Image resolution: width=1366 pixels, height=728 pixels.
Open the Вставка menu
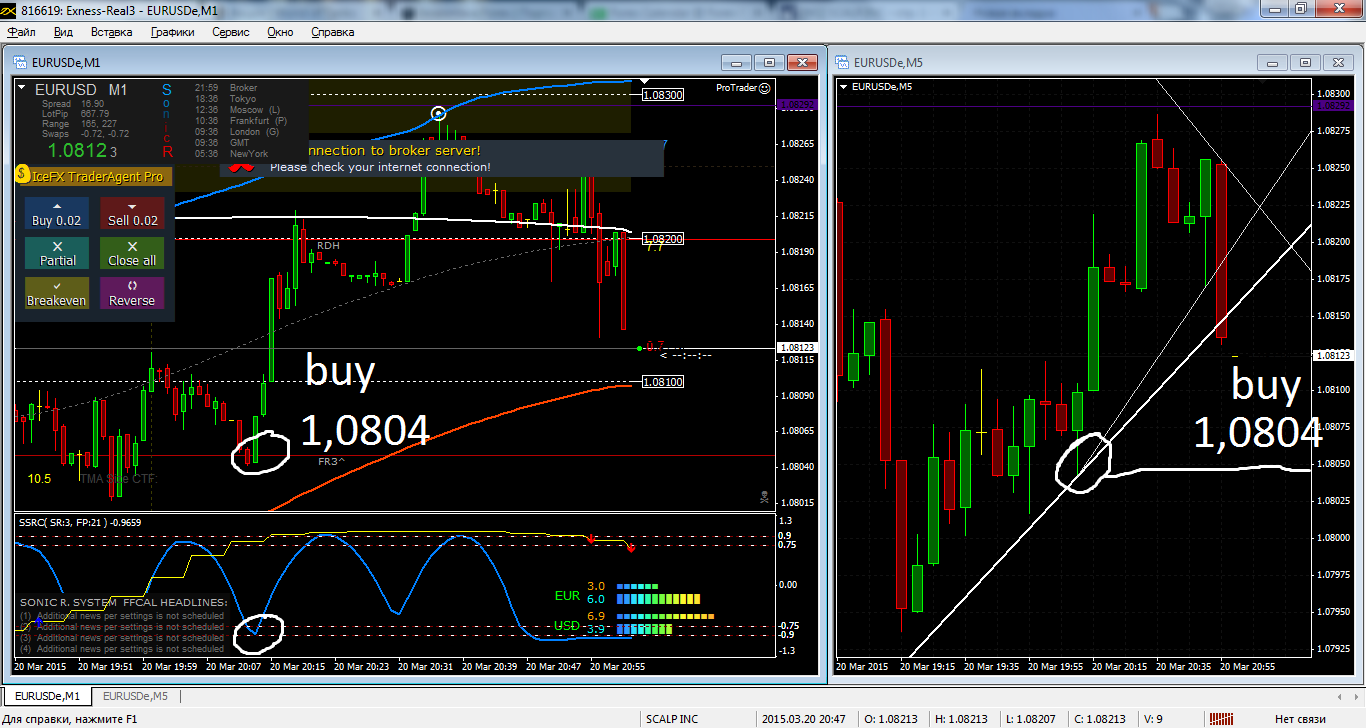(x=111, y=32)
